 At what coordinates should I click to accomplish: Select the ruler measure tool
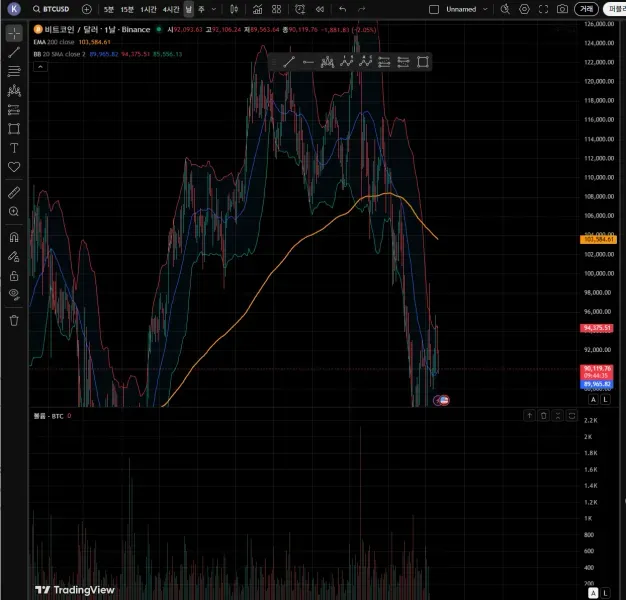tap(14, 193)
